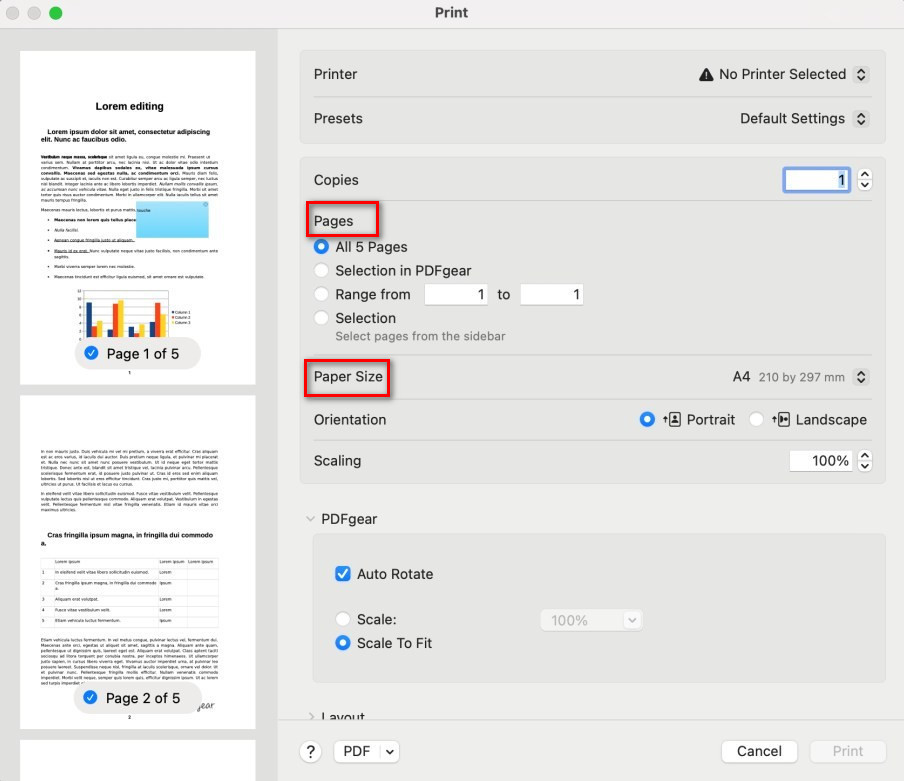Click the Landscape page orientation icon
The height and width of the screenshot is (781, 904).
(x=781, y=420)
